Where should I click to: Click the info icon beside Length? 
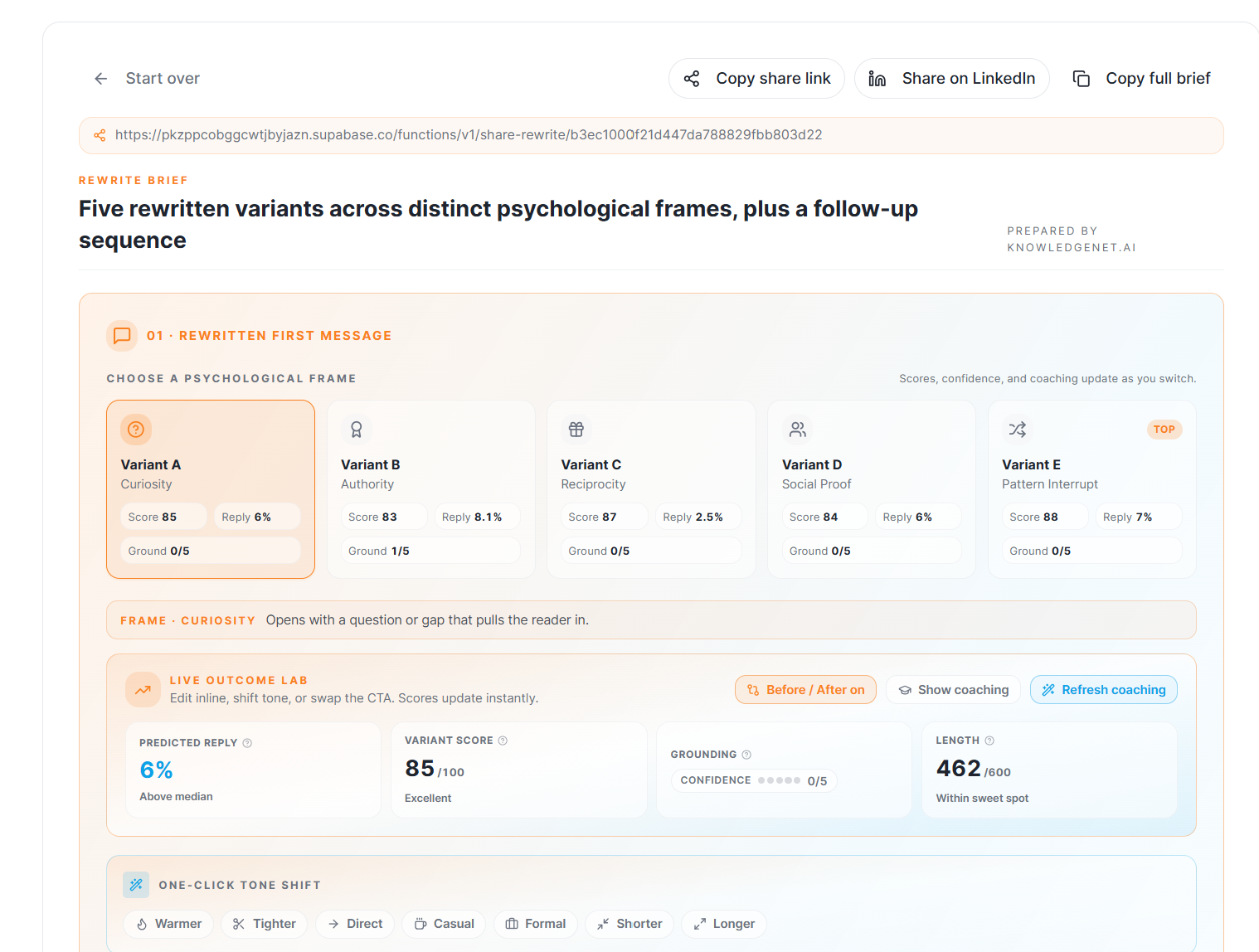tap(989, 741)
